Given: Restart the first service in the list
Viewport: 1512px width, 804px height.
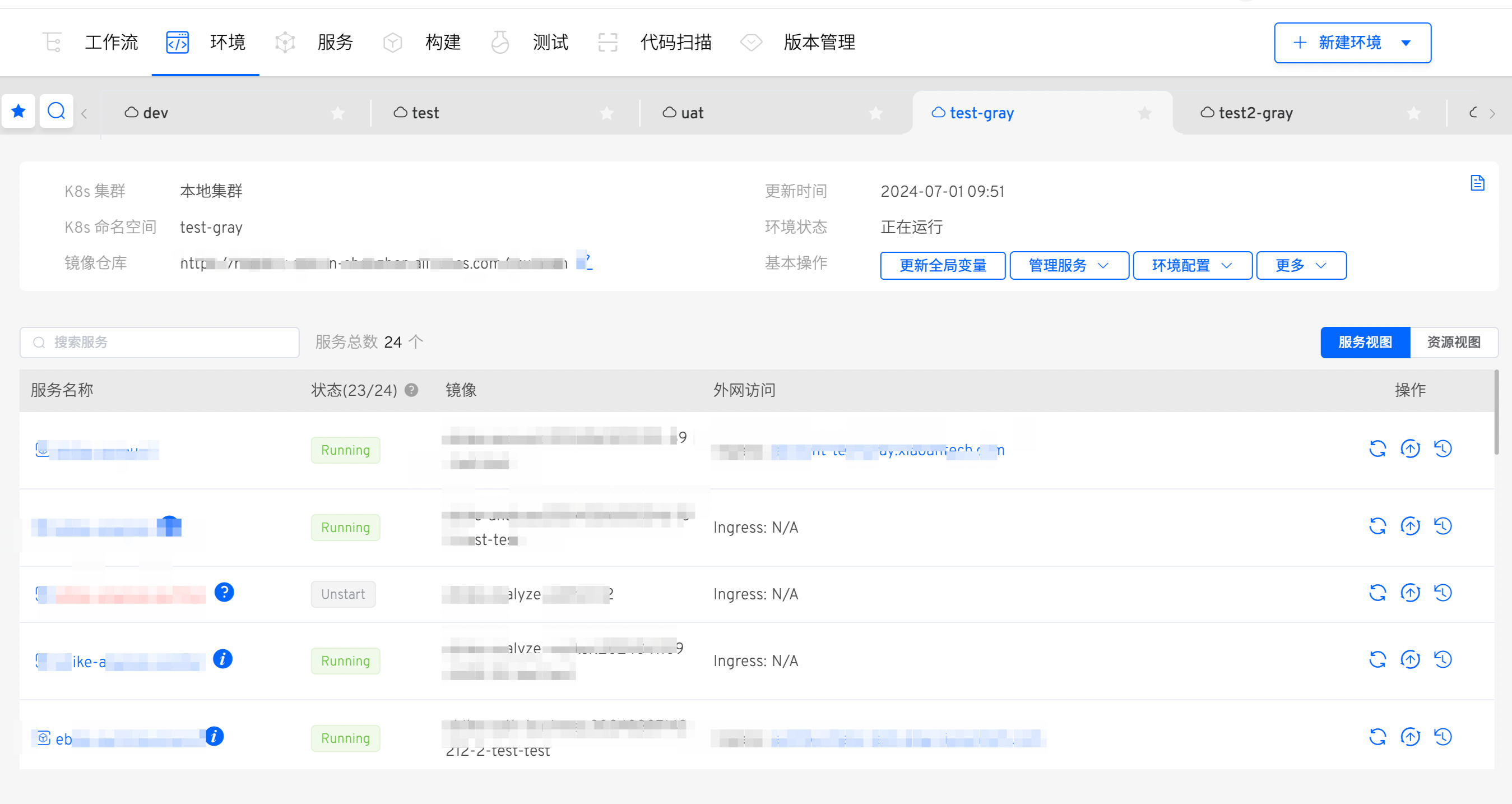Looking at the screenshot, I should (x=1377, y=449).
